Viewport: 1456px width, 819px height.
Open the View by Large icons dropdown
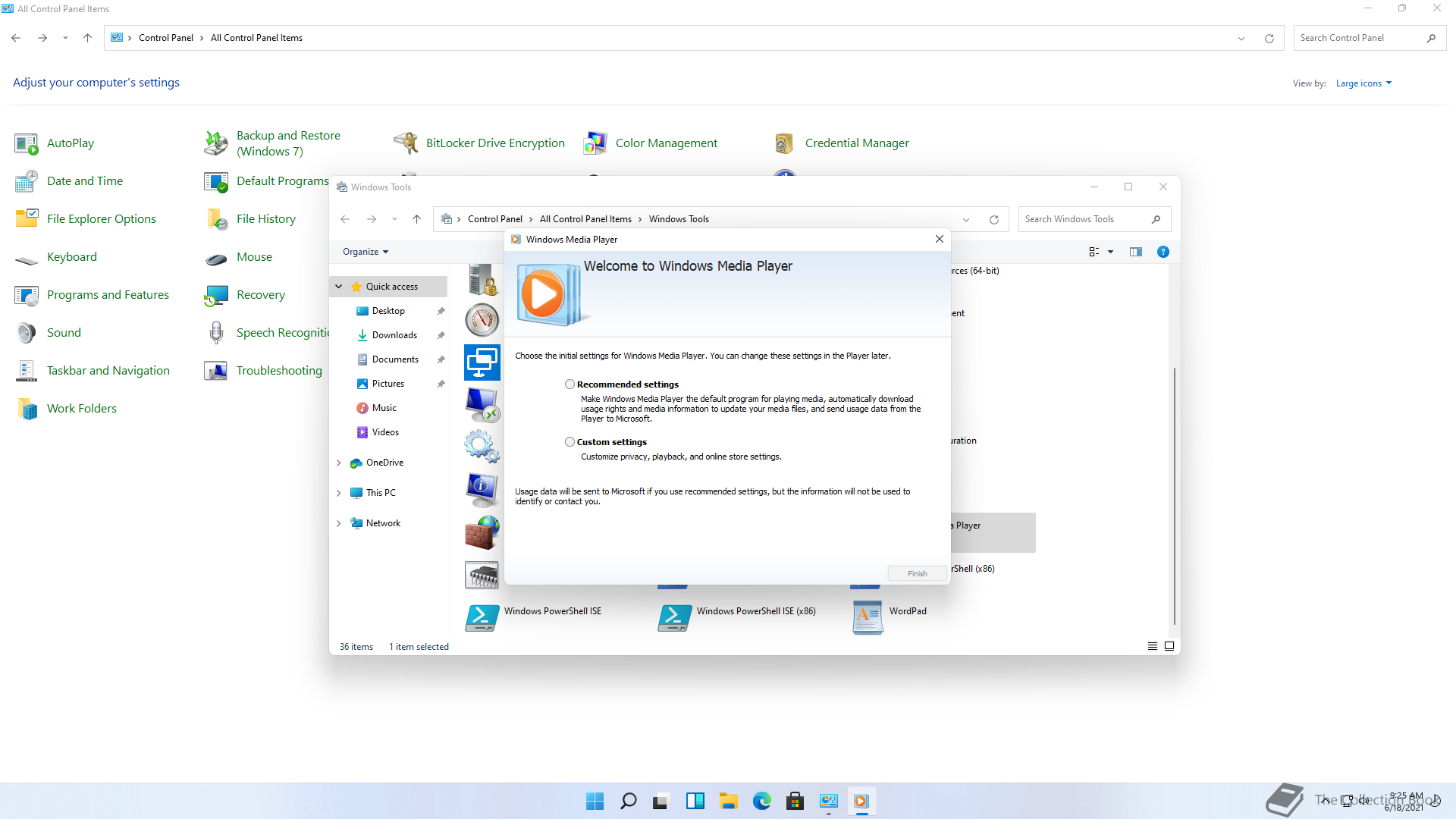point(1363,83)
